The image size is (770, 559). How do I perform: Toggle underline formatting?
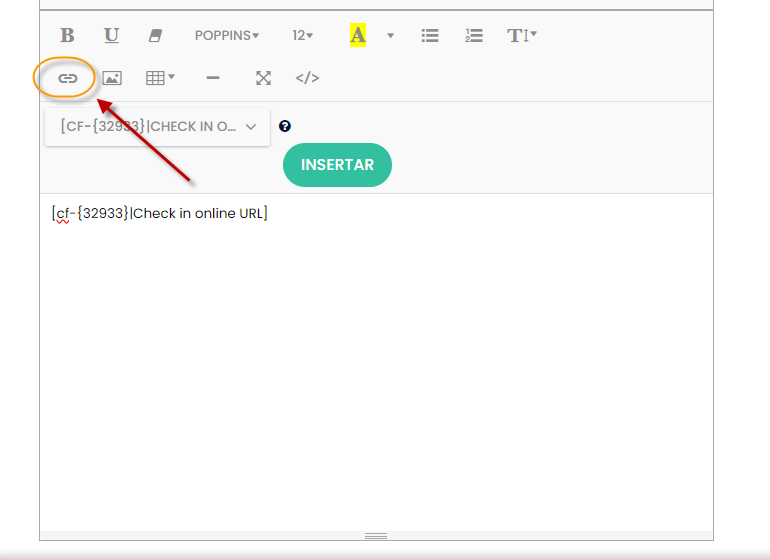tap(111, 35)
